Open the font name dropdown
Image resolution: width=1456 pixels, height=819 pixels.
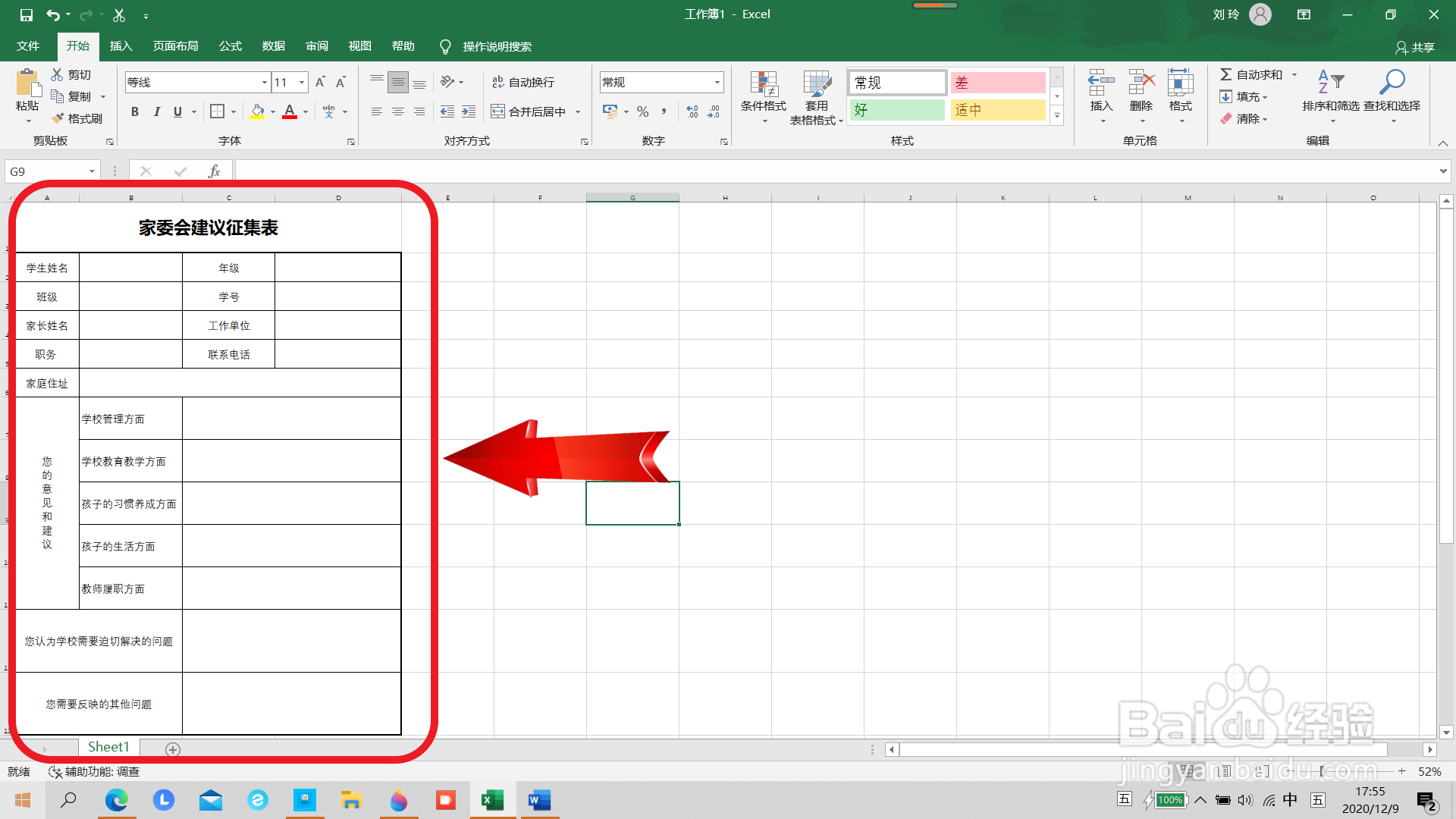point(264,82)
